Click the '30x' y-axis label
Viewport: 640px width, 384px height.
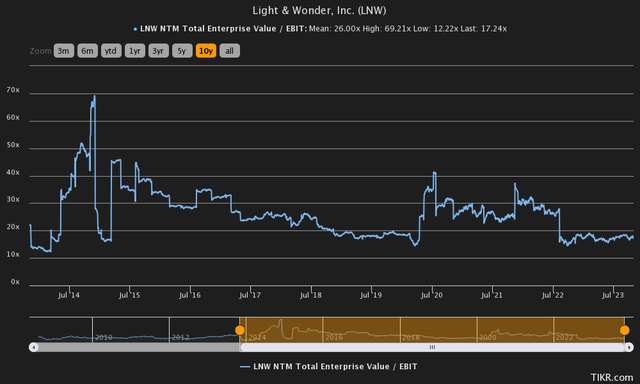coord(13,200)
